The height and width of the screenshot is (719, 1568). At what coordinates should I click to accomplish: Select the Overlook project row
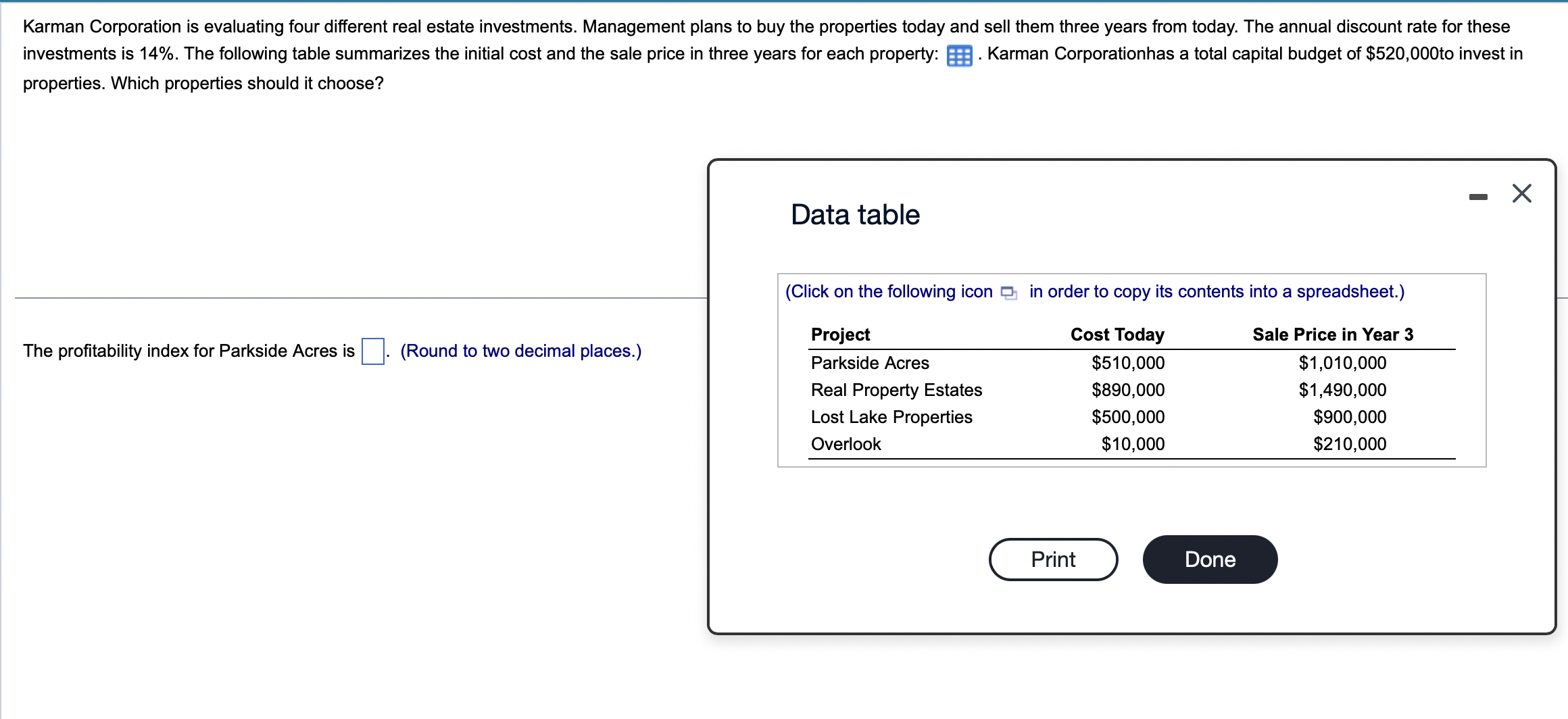(x=845, y=444)
